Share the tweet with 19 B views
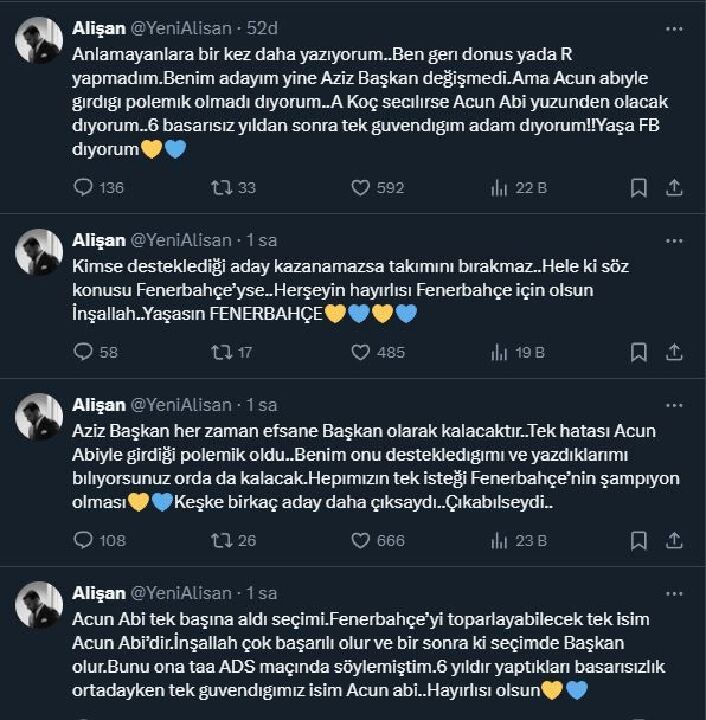The image size is (706, 720). click(674, 352)
